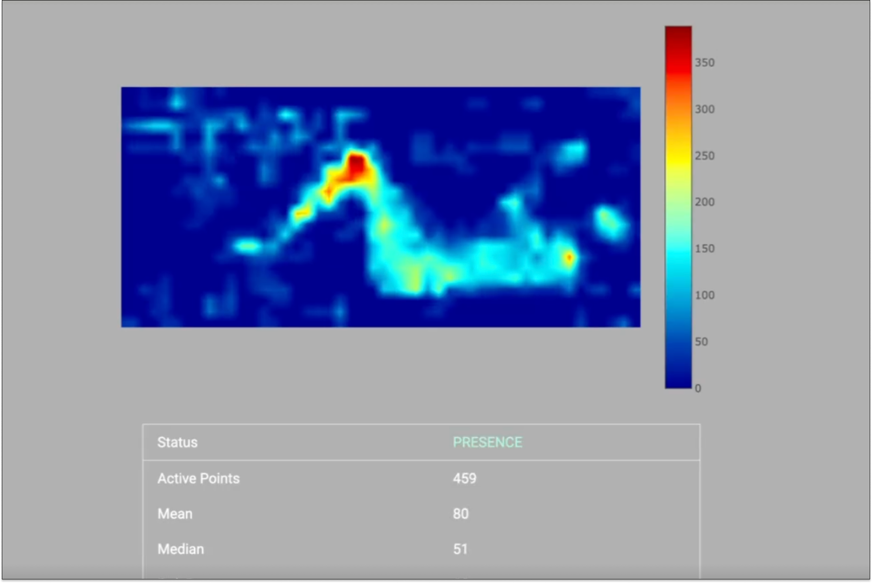The height and width of the screenshot is (583, 872).
Task: Click the Median value 51
Action: pos(460,549)
